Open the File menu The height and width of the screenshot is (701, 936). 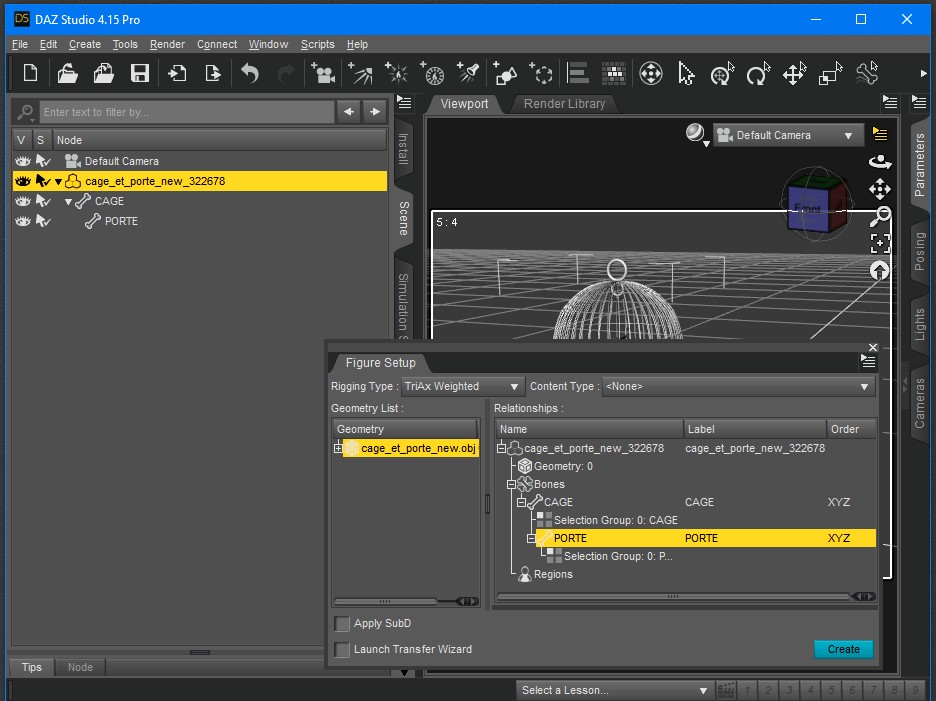coord(20,44)
